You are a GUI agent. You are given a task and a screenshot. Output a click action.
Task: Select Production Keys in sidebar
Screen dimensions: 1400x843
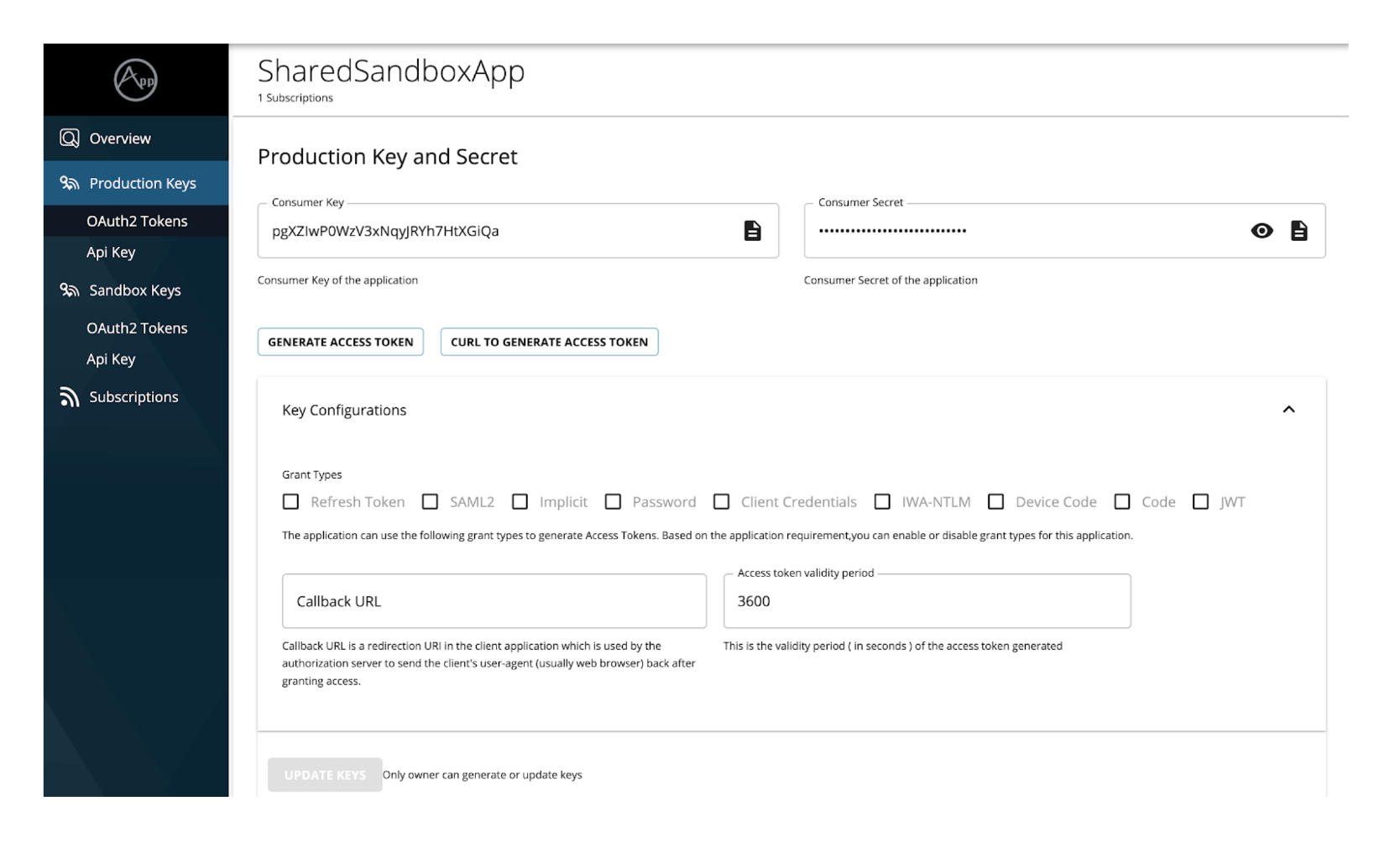(136, 183)
